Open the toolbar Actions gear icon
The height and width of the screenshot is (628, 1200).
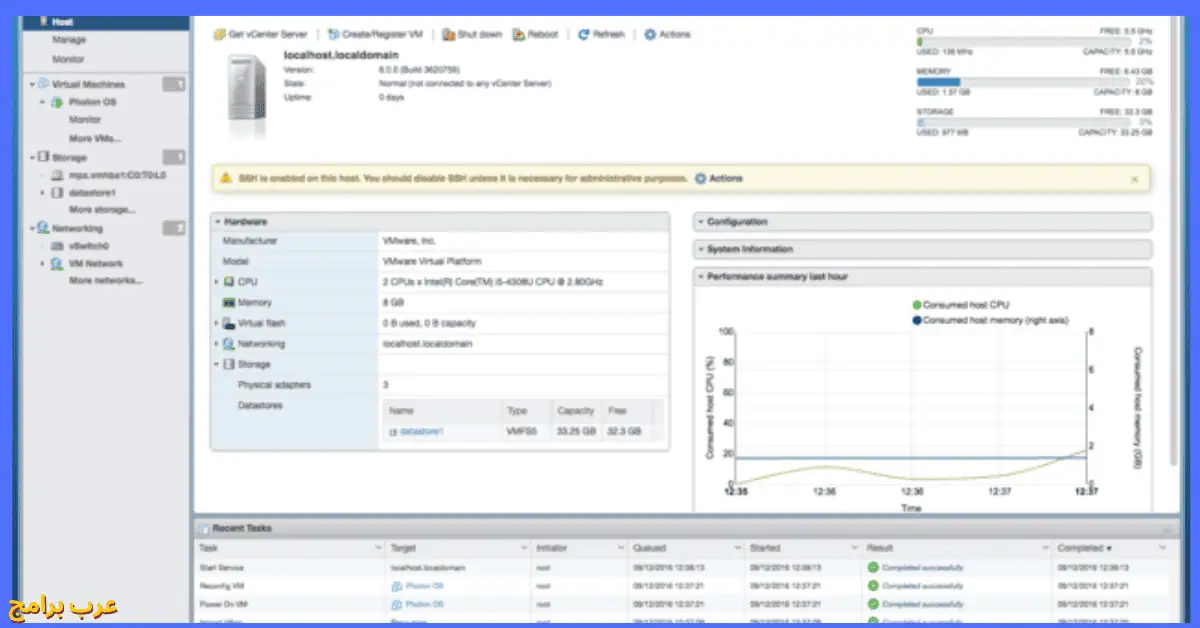click(x=650, y=34)
